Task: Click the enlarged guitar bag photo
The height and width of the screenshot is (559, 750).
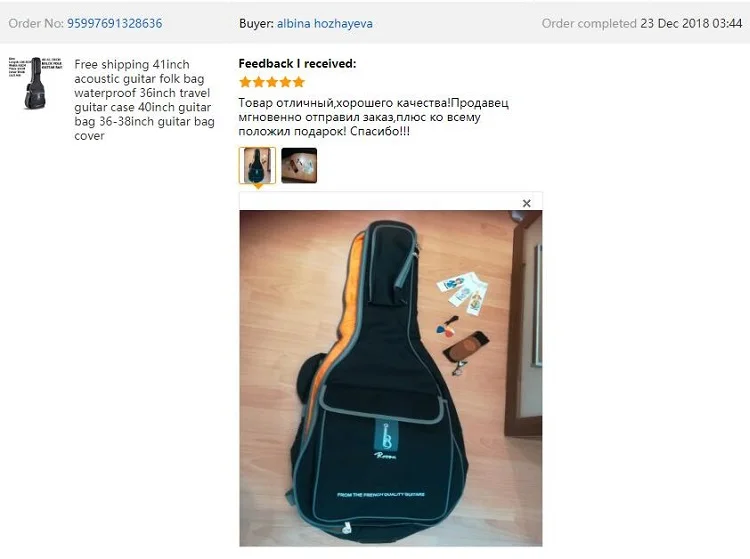Action: coord(391,378)
